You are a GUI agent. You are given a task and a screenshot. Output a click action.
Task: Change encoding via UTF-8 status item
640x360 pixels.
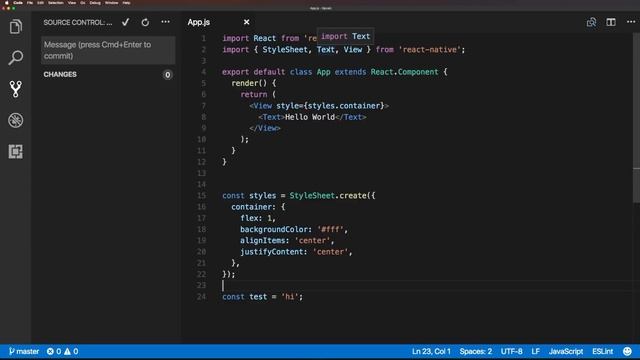(511, 351)
